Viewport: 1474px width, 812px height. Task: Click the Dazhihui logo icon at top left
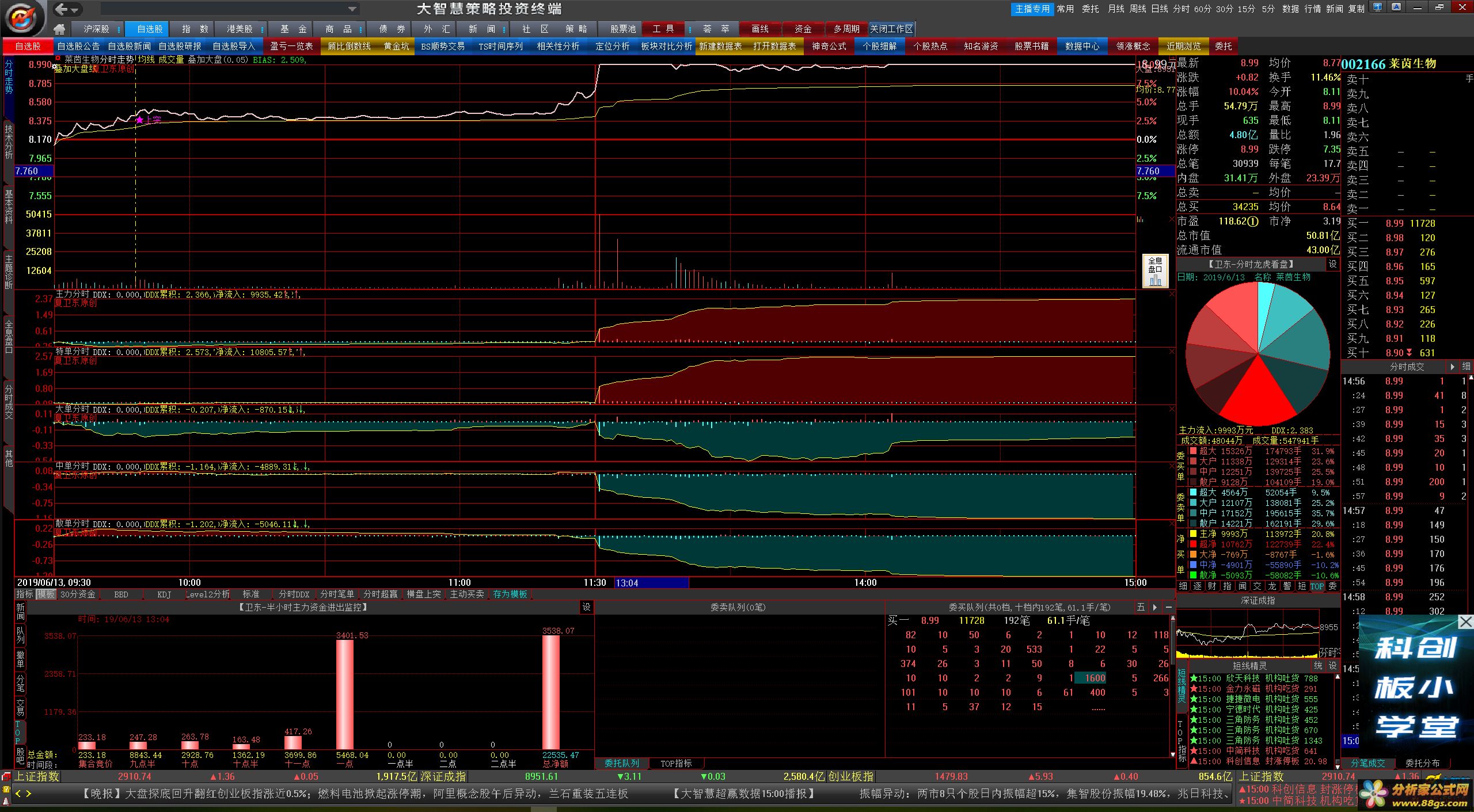[x=23, y=17]
